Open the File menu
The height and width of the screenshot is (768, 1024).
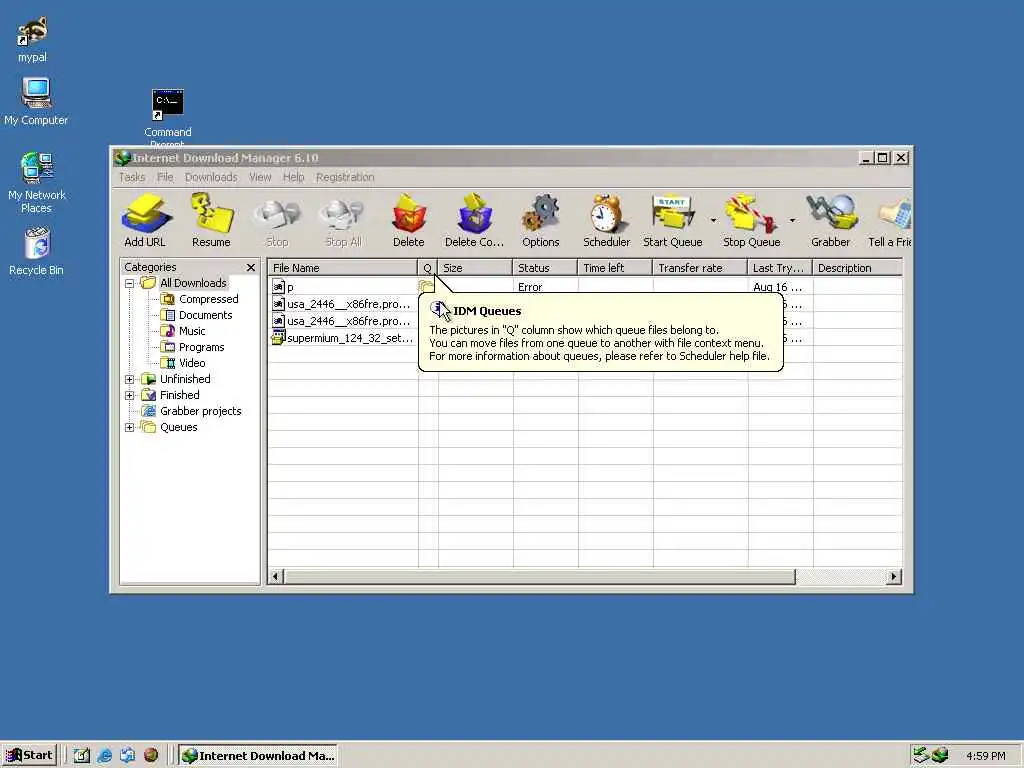pos(165,177)
